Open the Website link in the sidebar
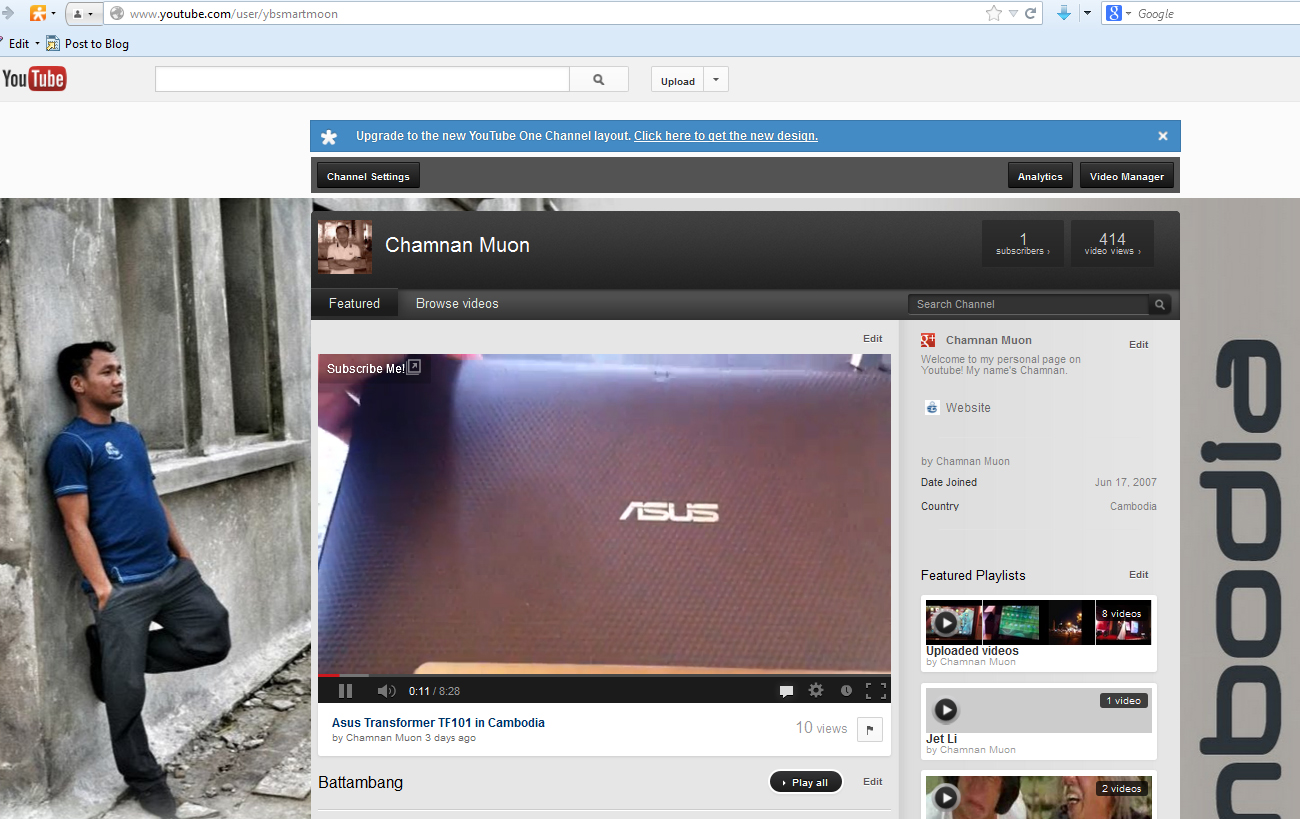Image resolution: width=1300 pixels, height=819 pixels. click(968, 408)
